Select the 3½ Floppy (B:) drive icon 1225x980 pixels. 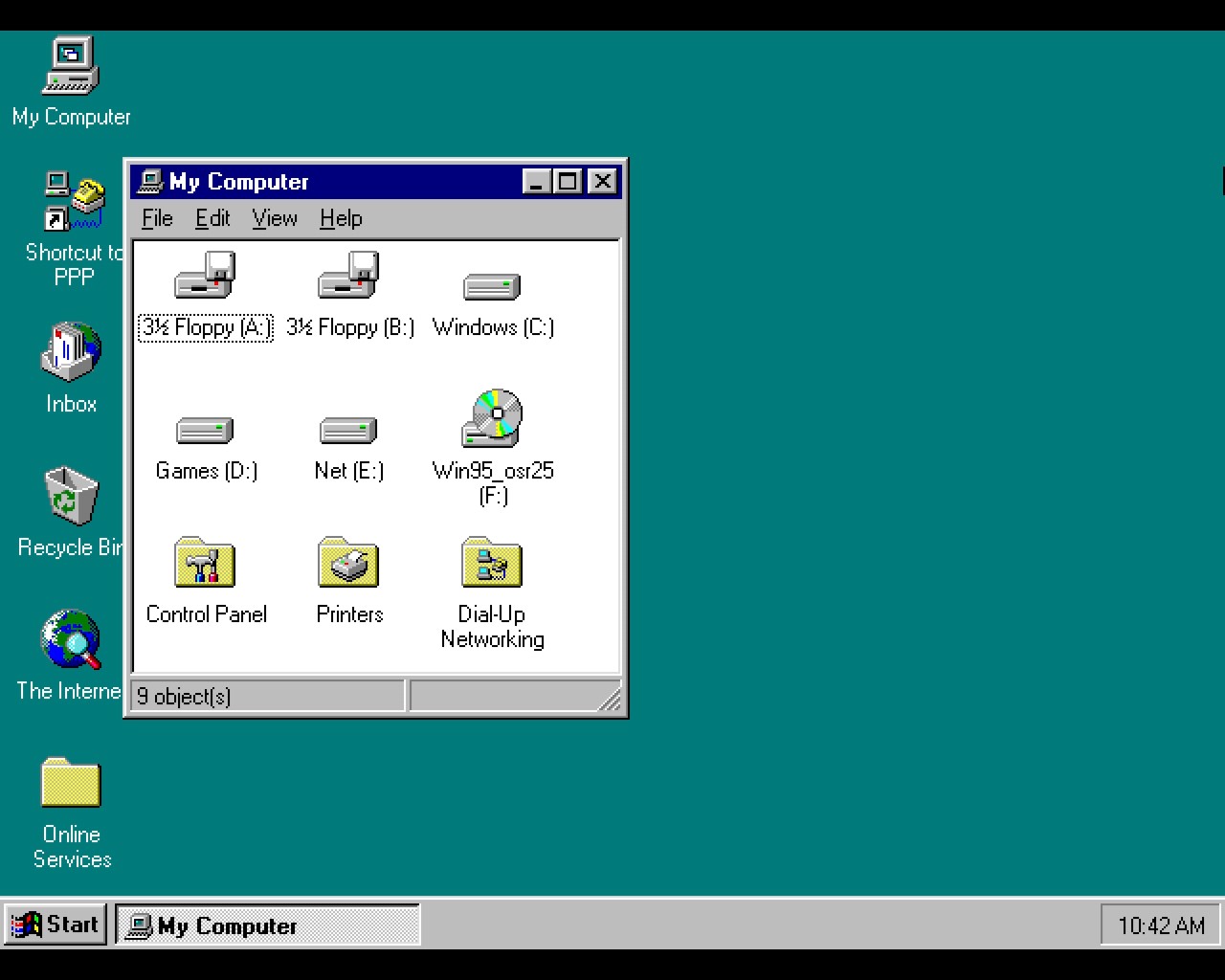[348, 275]
